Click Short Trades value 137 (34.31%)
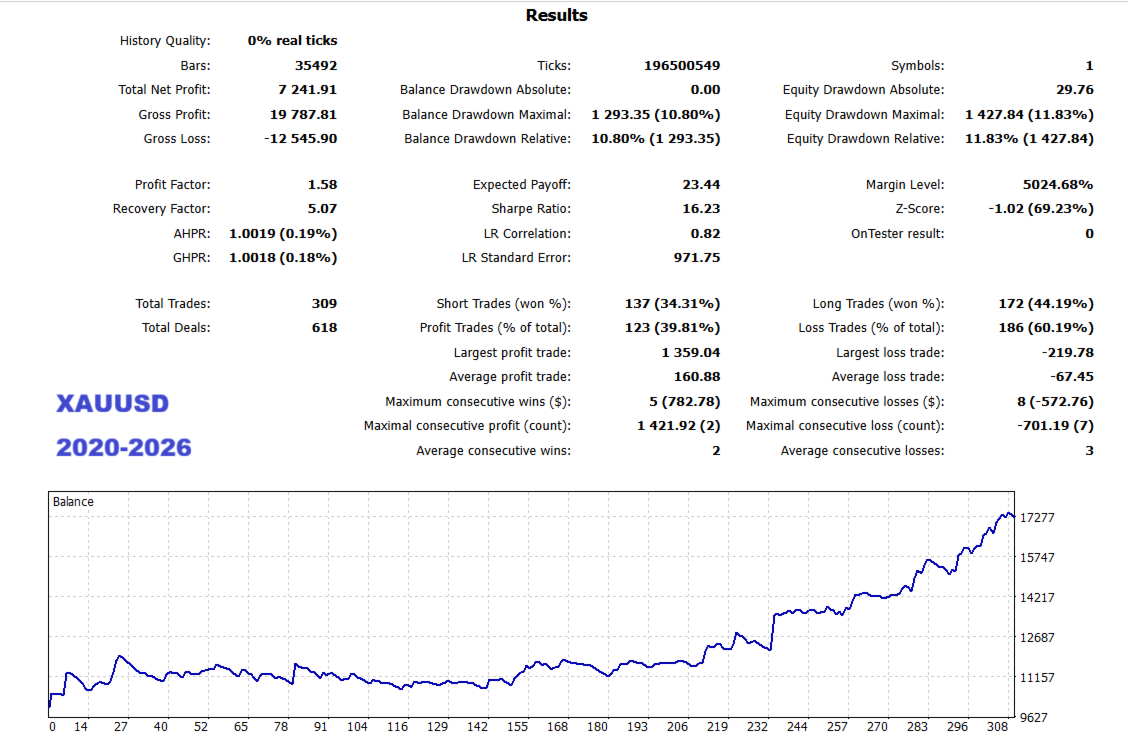1128x740 pixels. (x=672, y=303)
